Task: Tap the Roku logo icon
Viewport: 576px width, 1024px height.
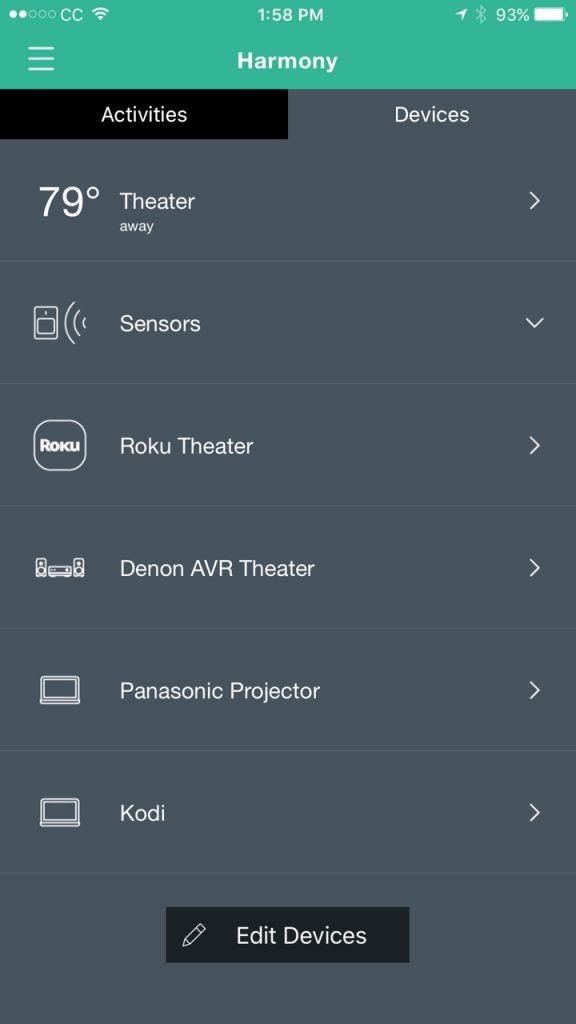Action: point(59,445)
